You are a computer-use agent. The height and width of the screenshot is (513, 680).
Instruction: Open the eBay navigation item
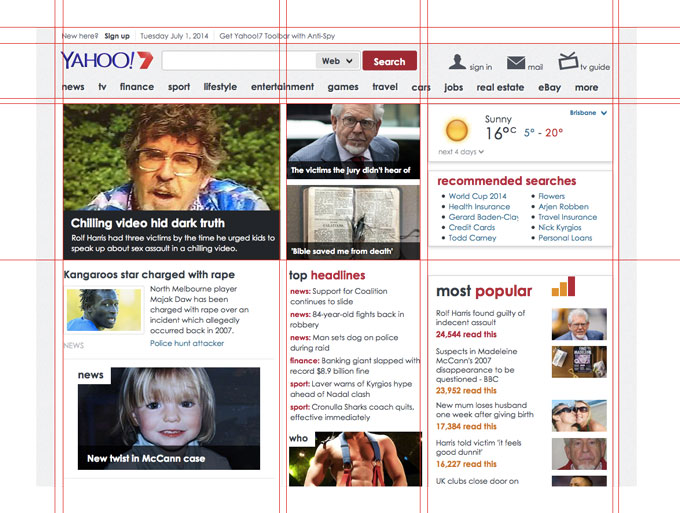point(549,88)
